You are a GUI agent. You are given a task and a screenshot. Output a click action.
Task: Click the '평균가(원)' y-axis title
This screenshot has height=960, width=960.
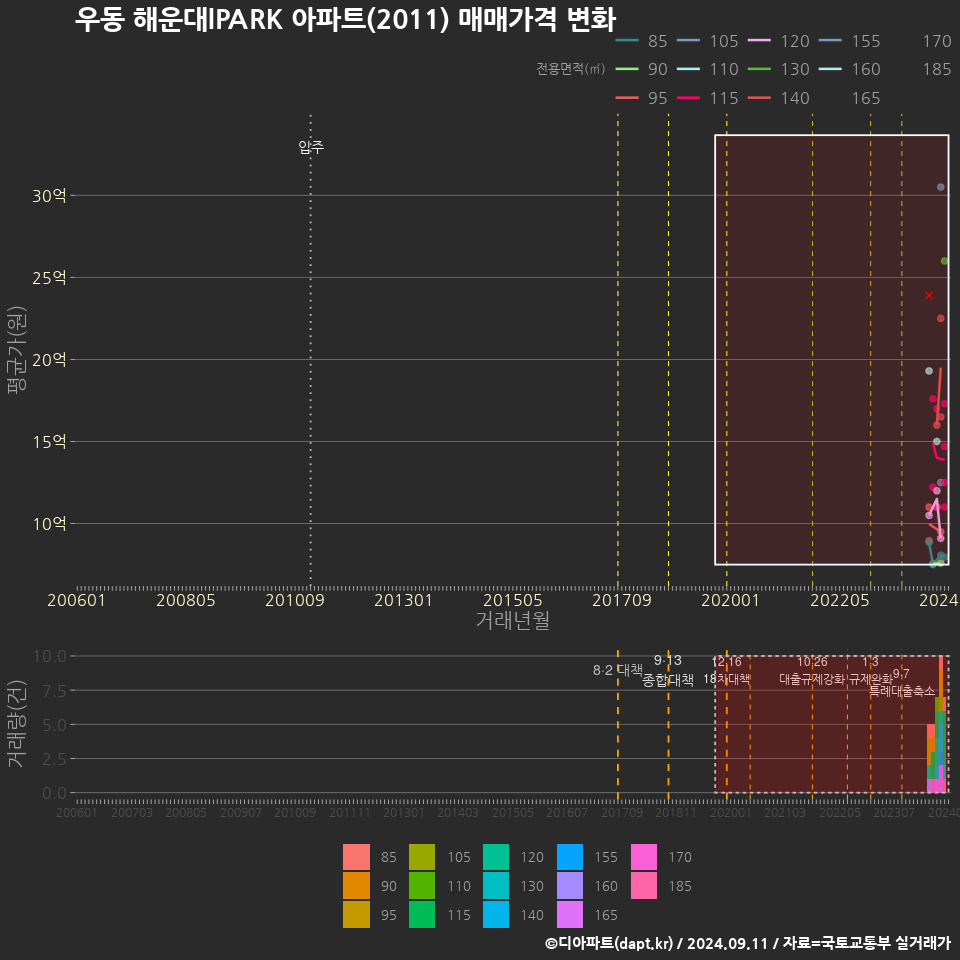point(17,350)
